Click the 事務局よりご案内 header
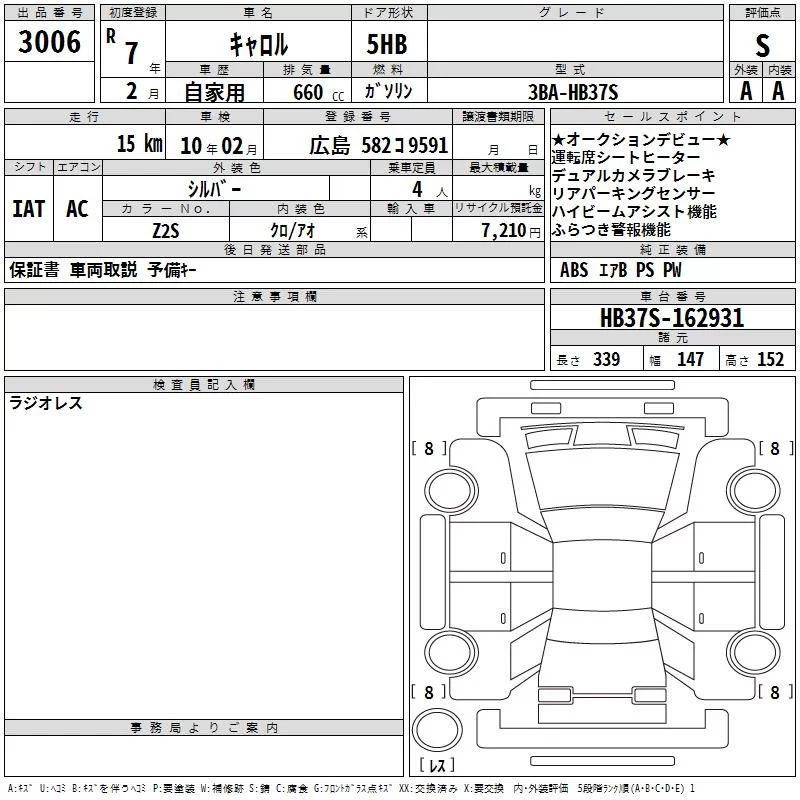 [204, 728]
